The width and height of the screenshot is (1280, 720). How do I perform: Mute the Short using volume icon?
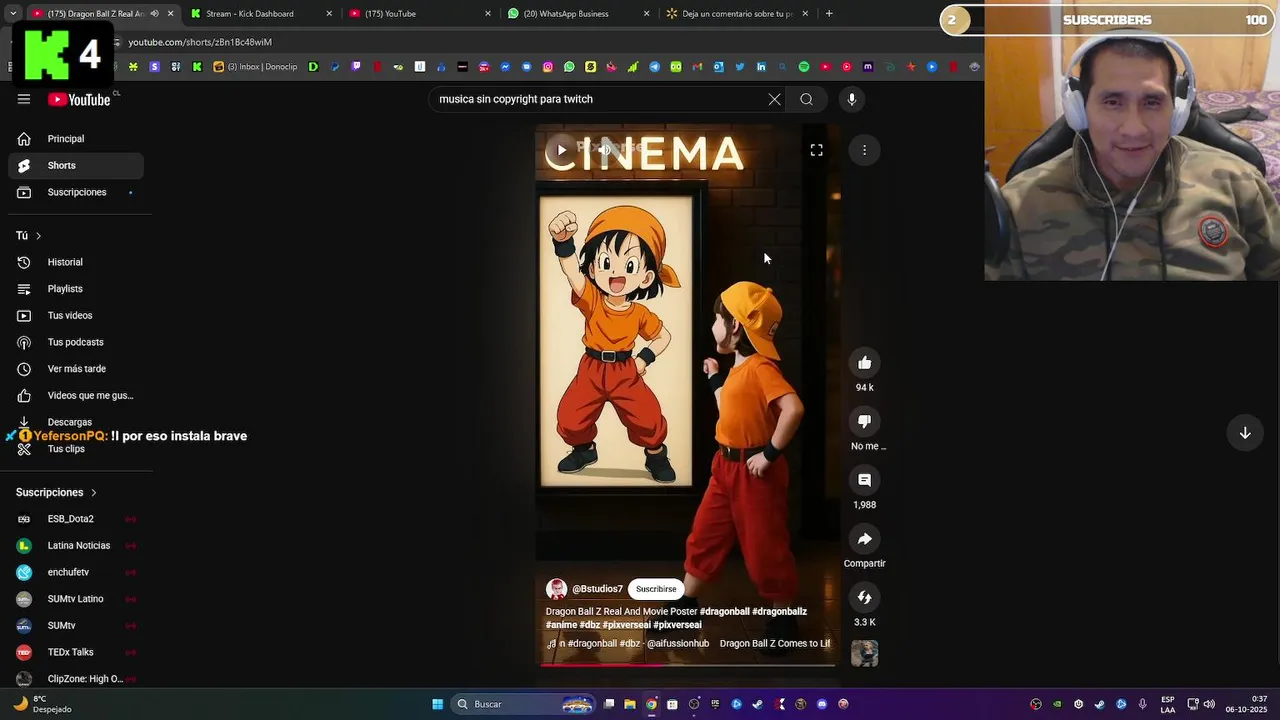[x=604, y=150]
